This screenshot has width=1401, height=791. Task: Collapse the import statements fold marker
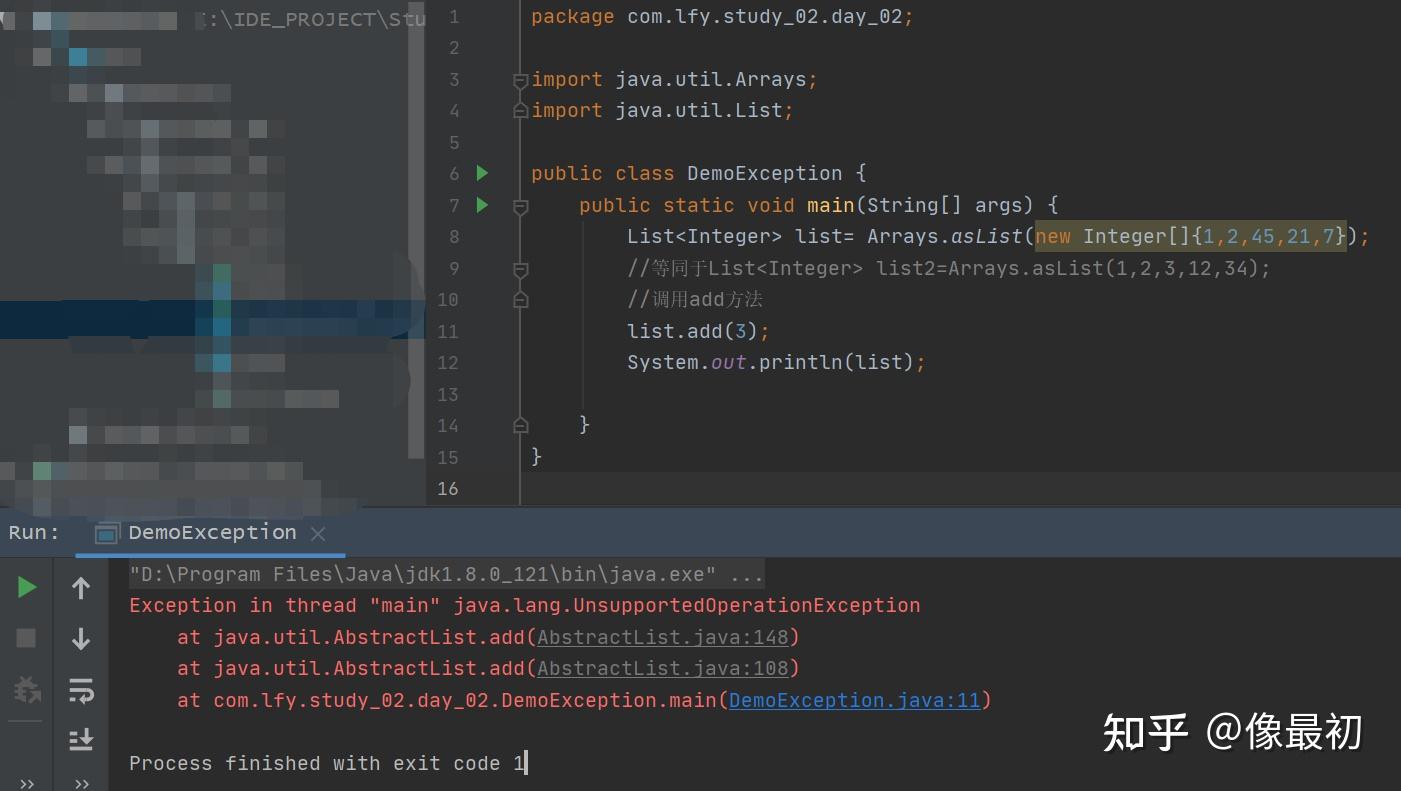(519, 79)
